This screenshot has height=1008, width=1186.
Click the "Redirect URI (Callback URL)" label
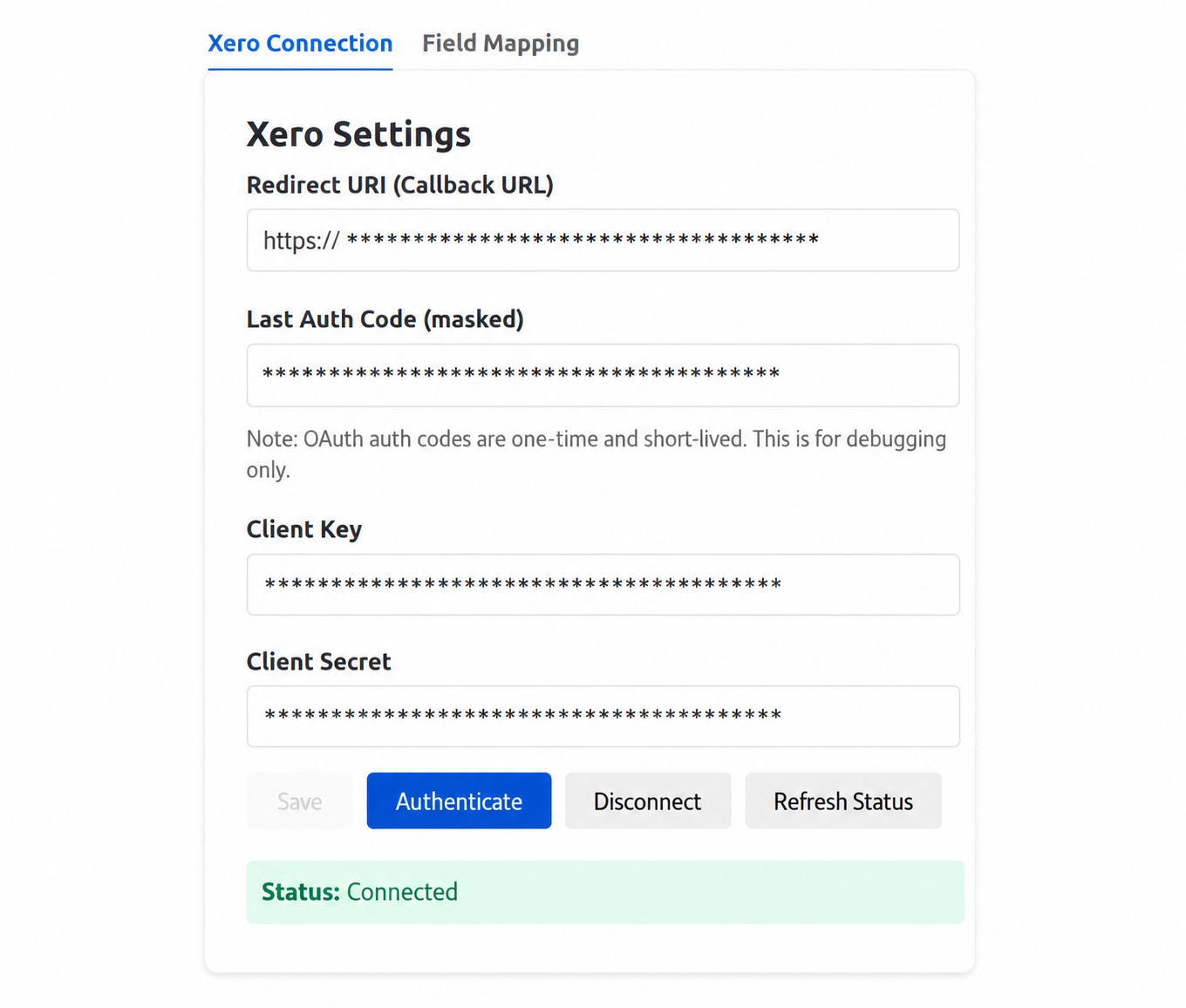pos(400,186)
